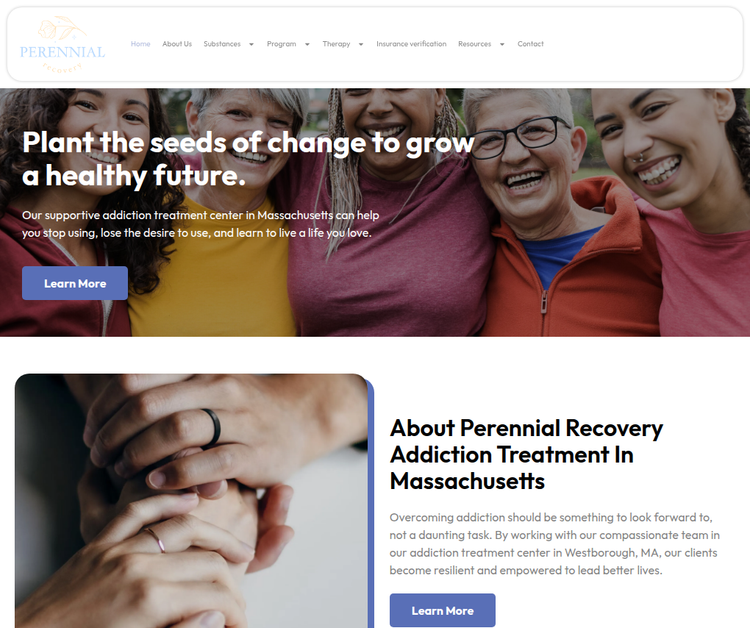This screenshot has height=628, width=750.
Task: Select the 'Plant the seeds of change' headline
Action: 248,159
